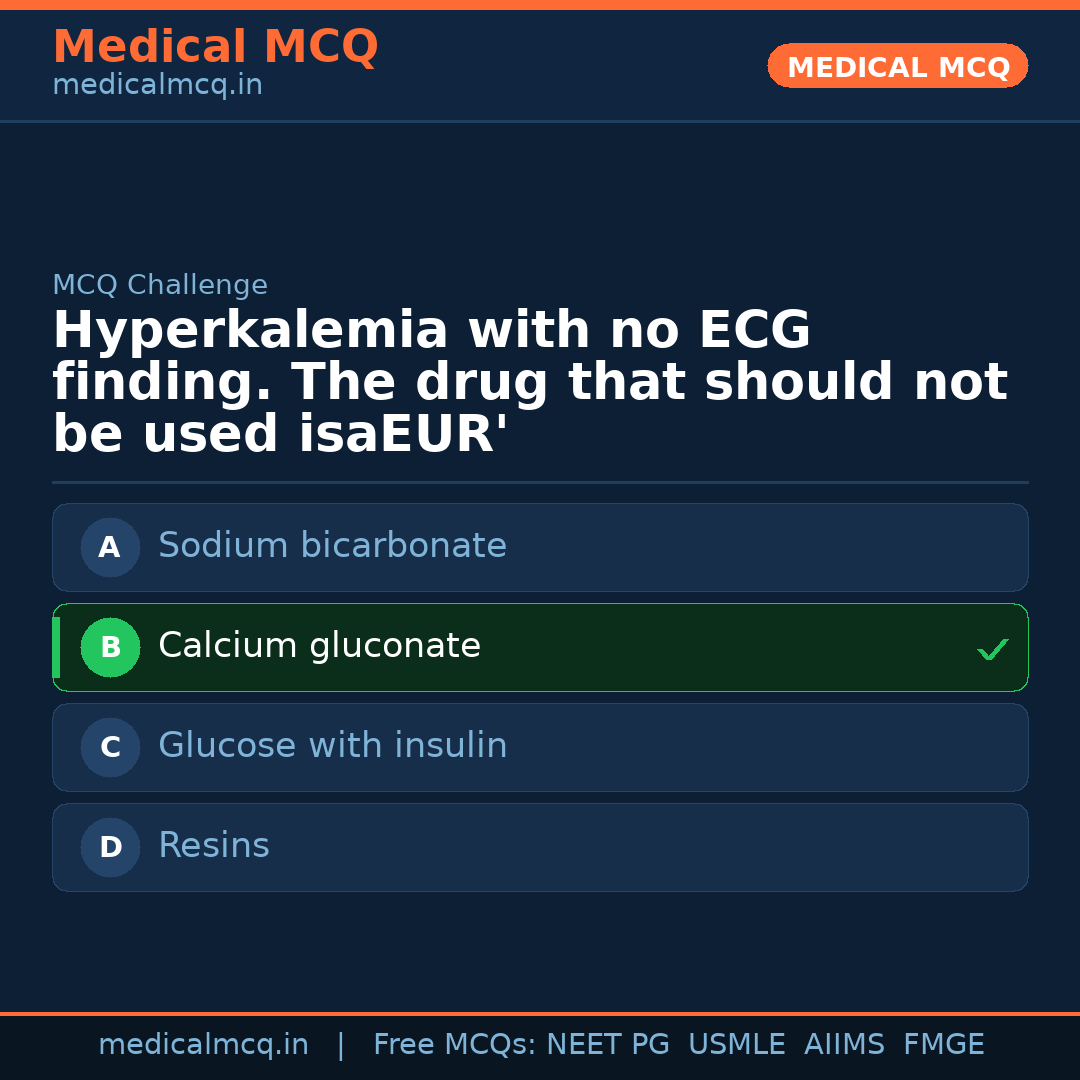Click the AIIMS footer label
This screenshot has height=1080, width=1080.
click(x=844, y=1045)
